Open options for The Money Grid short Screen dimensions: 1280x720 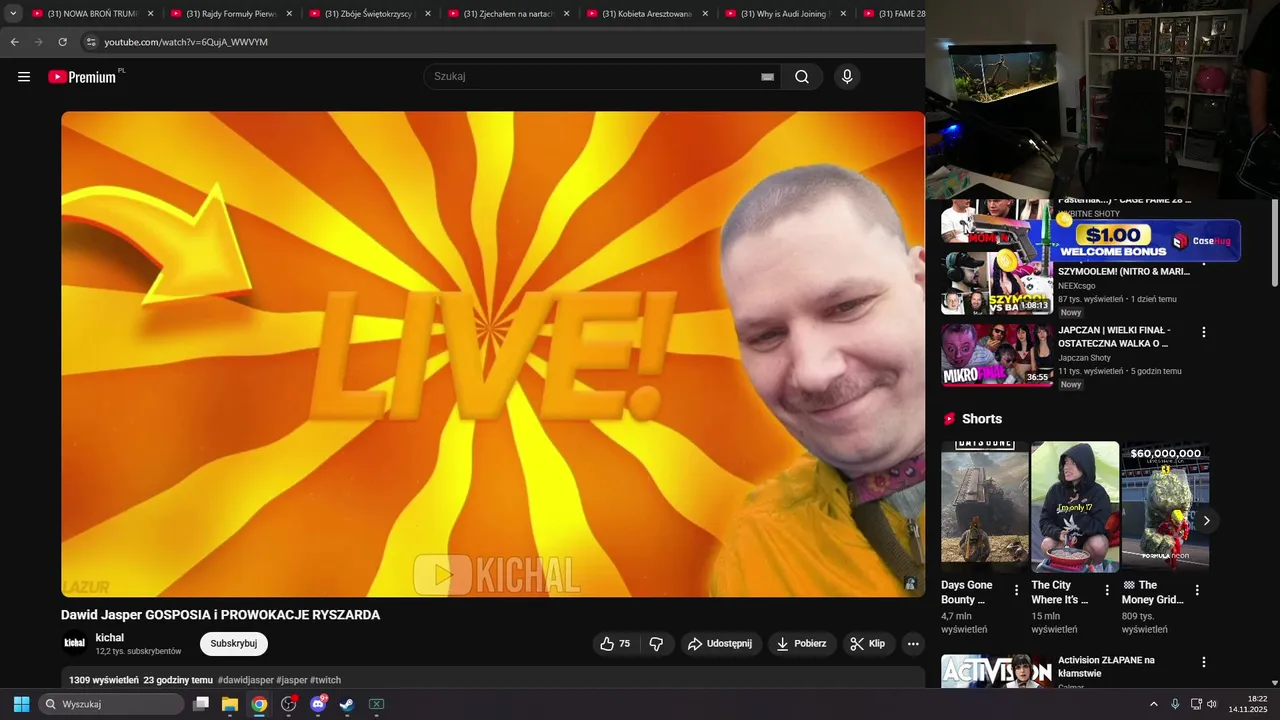tap(1197, 590)
